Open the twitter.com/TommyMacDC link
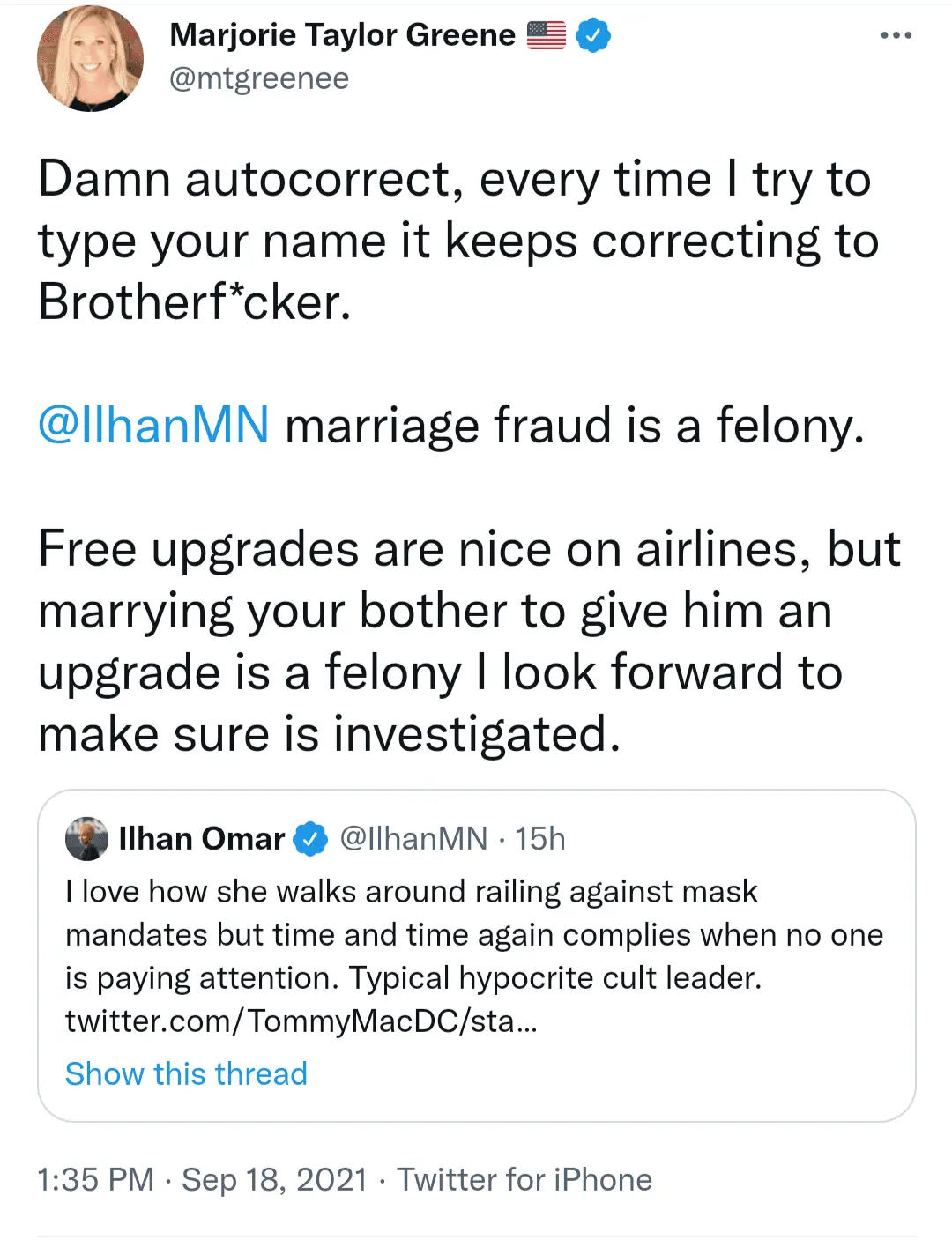This screenshot has width=952, height=1240. (301, 1021)
